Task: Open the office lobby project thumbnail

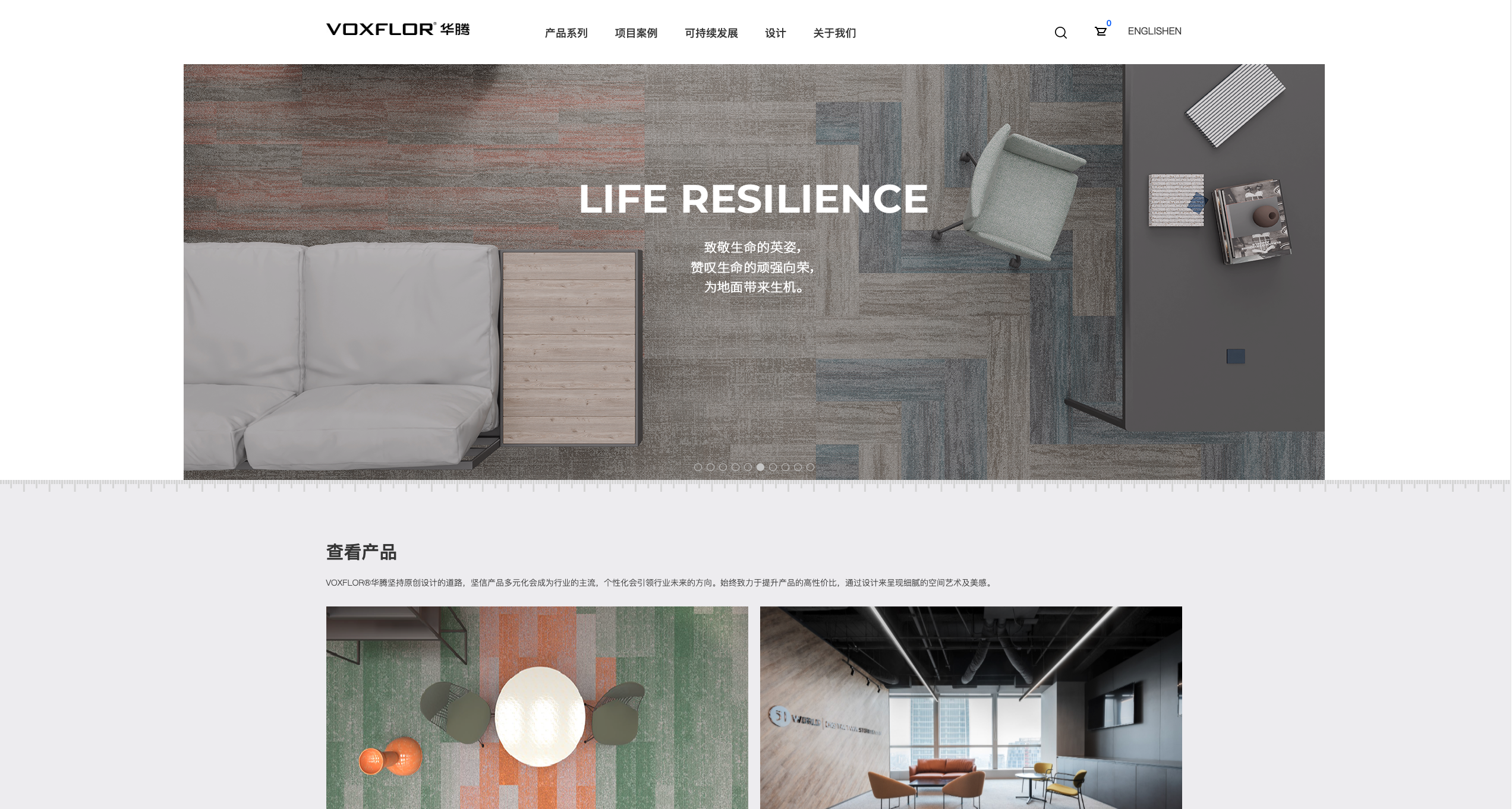Action: [971, 707]
